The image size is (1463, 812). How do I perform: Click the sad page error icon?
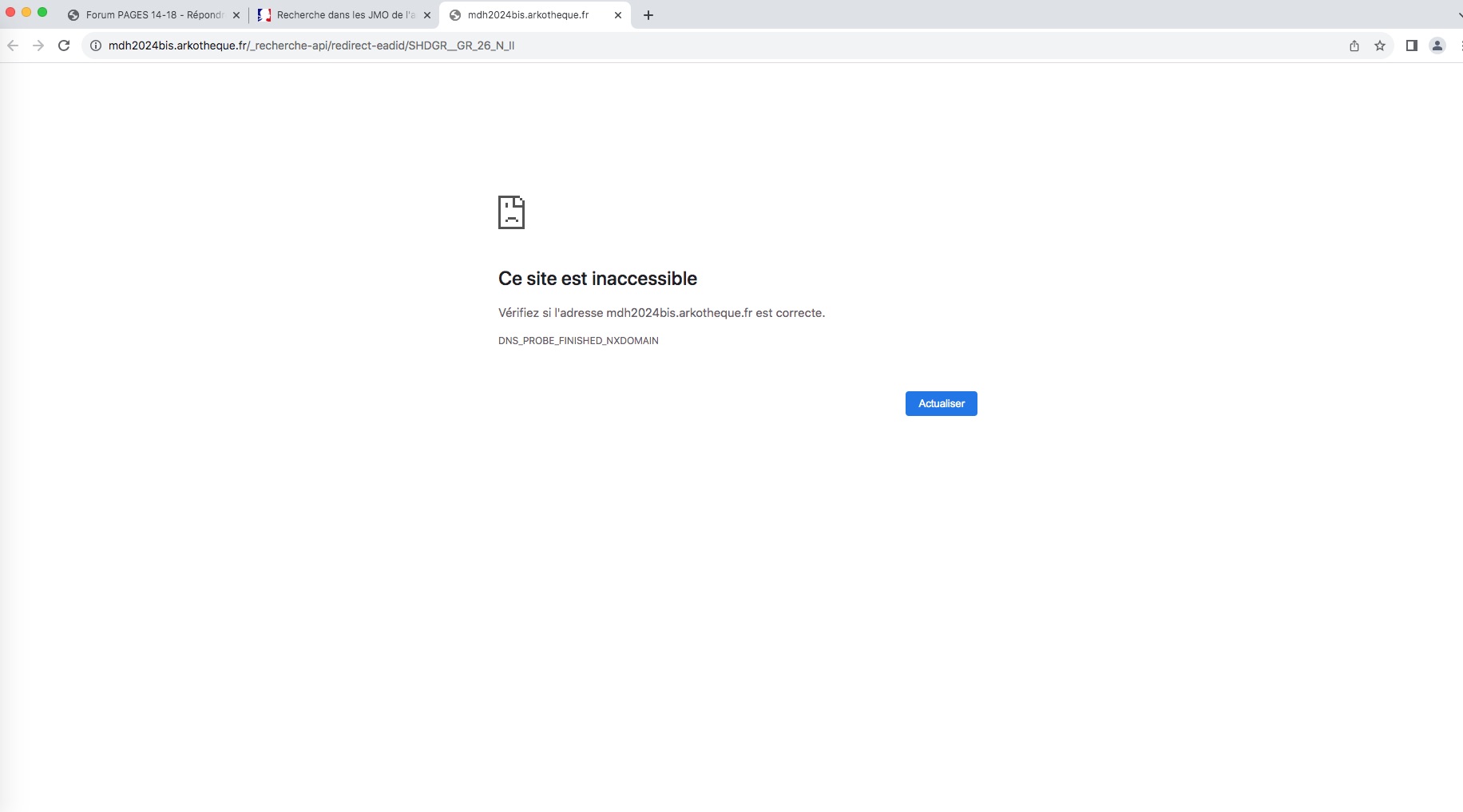pos(511,212)
